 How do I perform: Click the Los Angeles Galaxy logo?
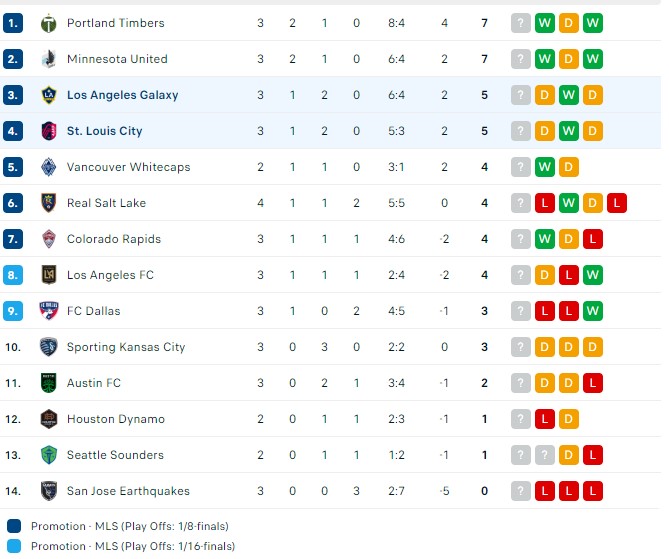point(49,95)
